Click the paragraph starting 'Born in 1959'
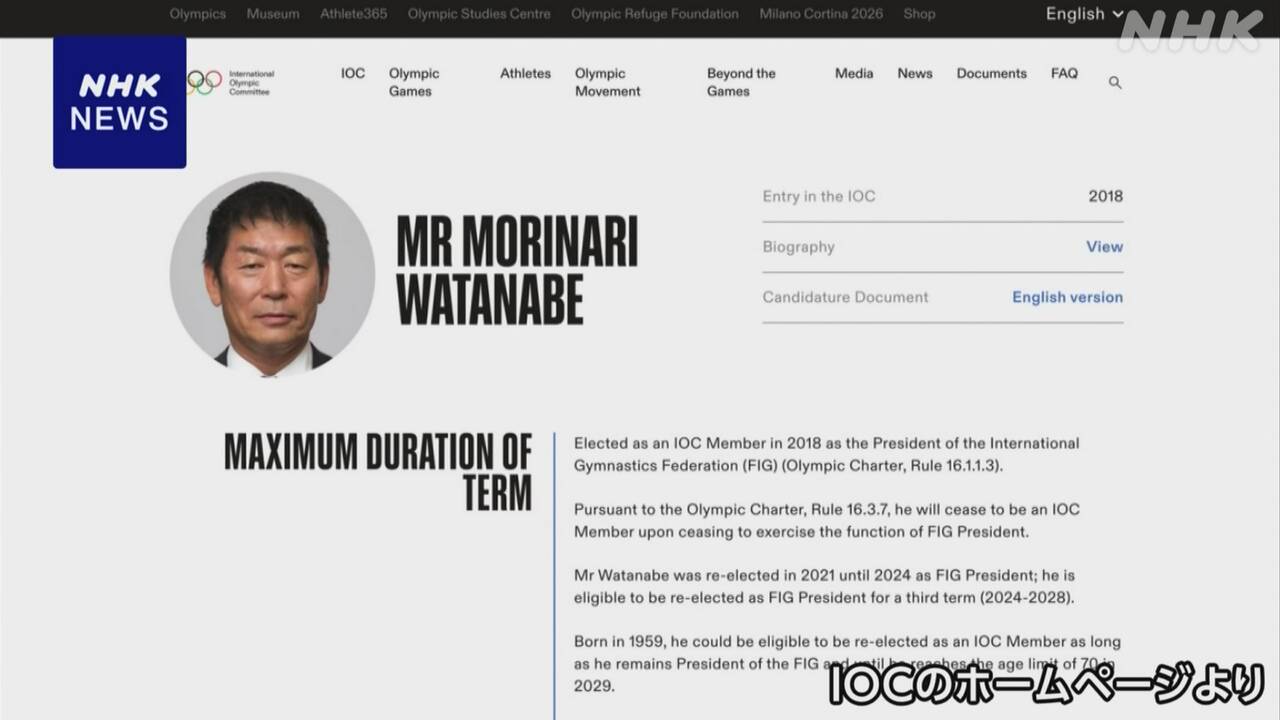 [847, 664]
